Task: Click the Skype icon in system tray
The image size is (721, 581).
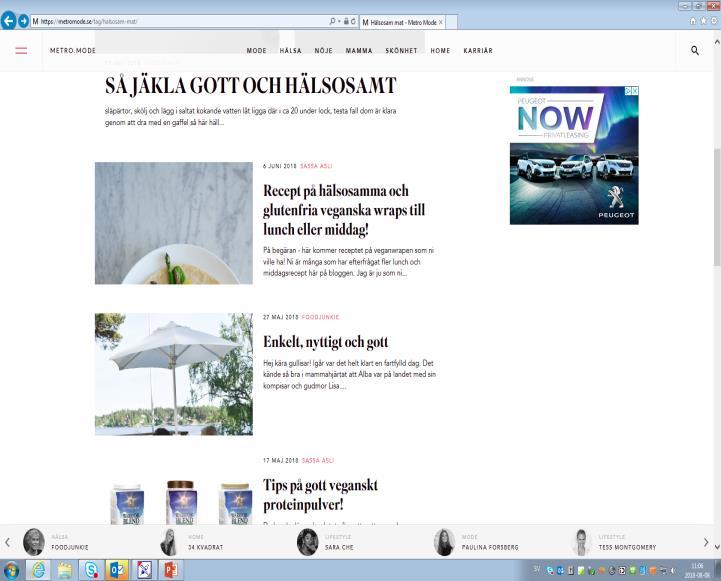Action: (x=550, y=570)
